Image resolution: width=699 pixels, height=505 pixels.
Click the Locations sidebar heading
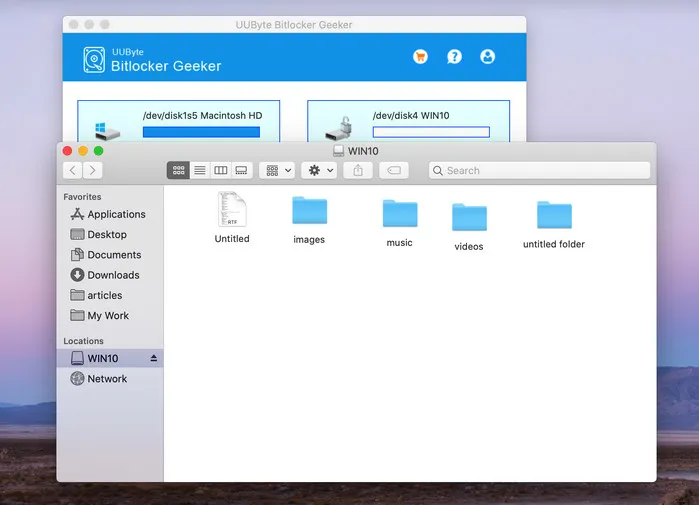click(x=83, y=341)
